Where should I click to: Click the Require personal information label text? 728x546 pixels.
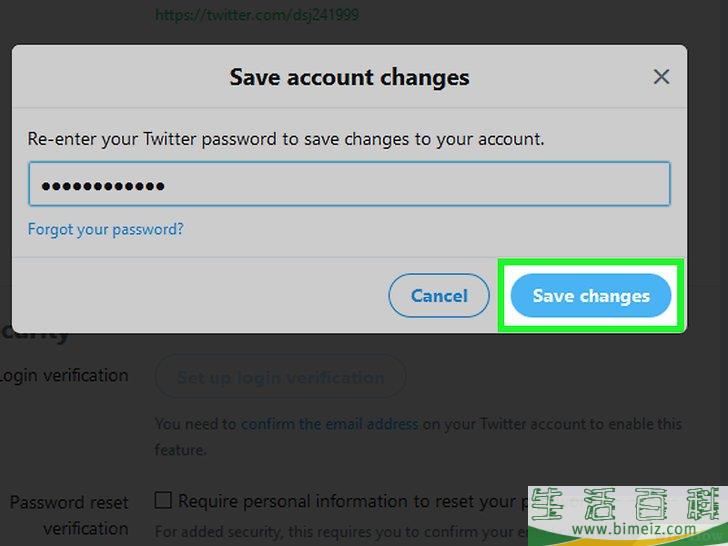(x=353, y=501)
